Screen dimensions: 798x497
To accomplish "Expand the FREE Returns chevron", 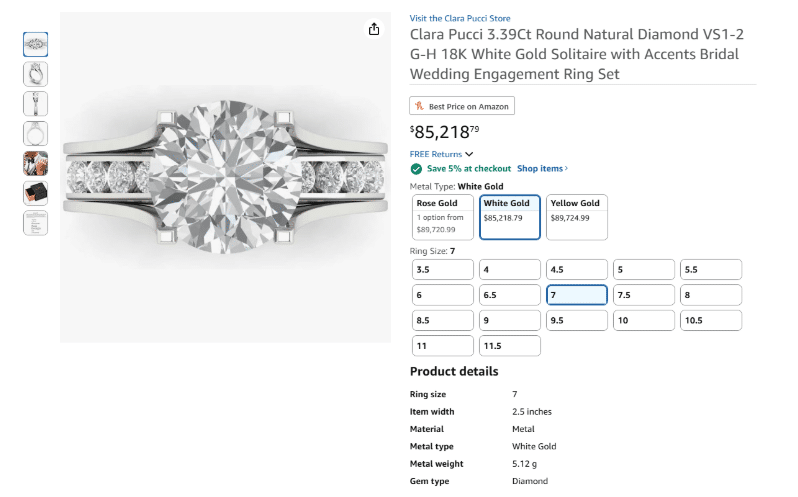I will point(469,154).
